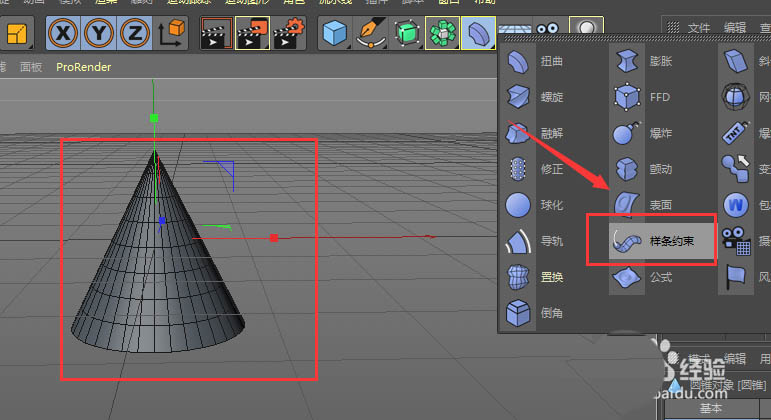Click the mesh sphere cage deformer icon

pos(736,97)
